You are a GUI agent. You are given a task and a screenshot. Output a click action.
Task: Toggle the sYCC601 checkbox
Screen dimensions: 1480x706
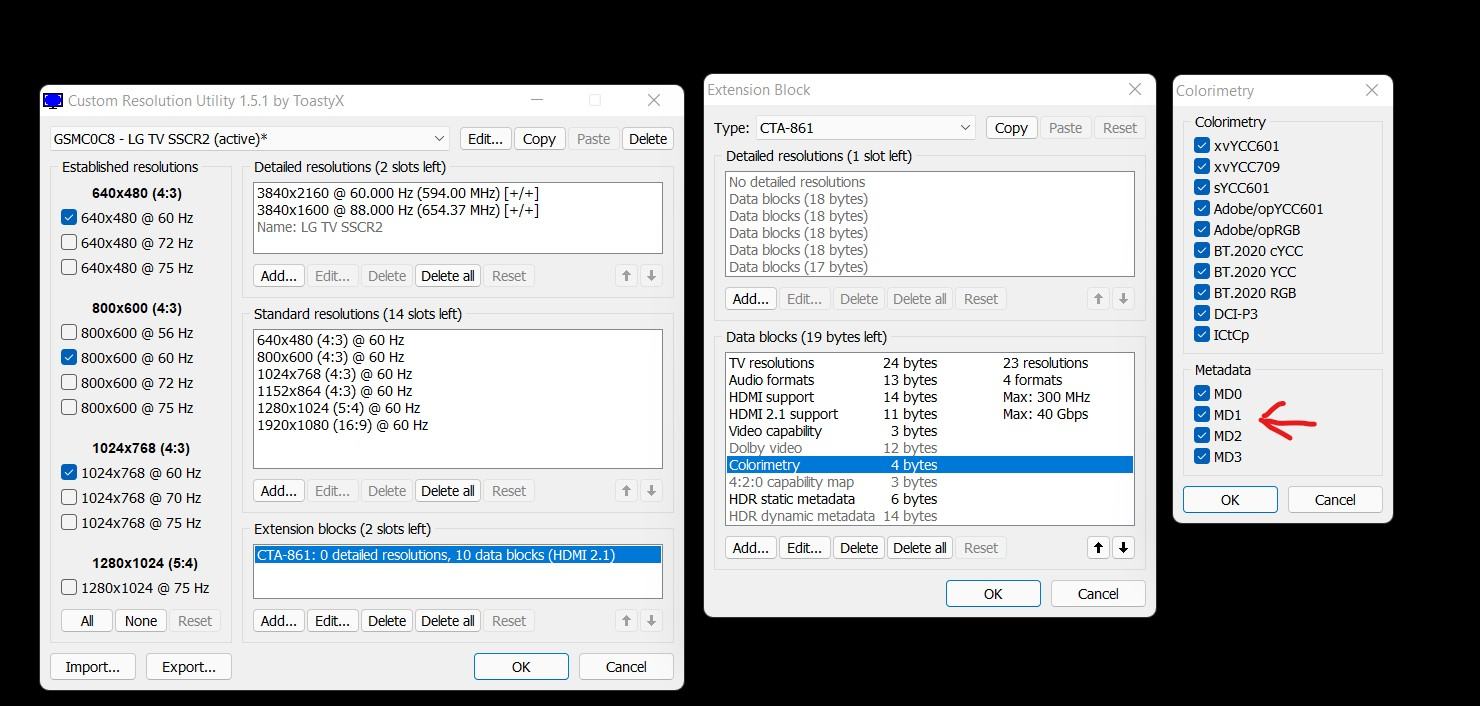click(x=1202, y=188)
